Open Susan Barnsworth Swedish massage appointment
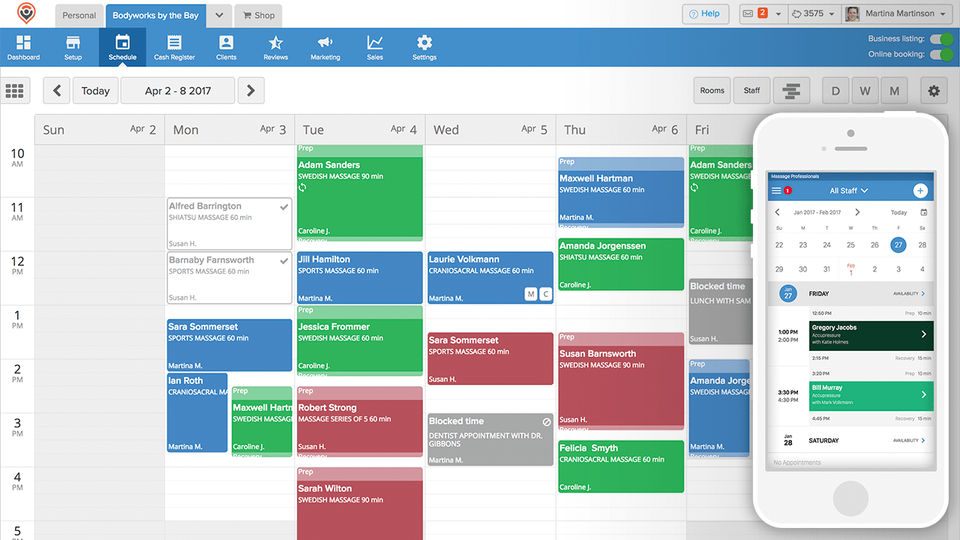The width and height of the screenshot is (960, 540). 621,381
